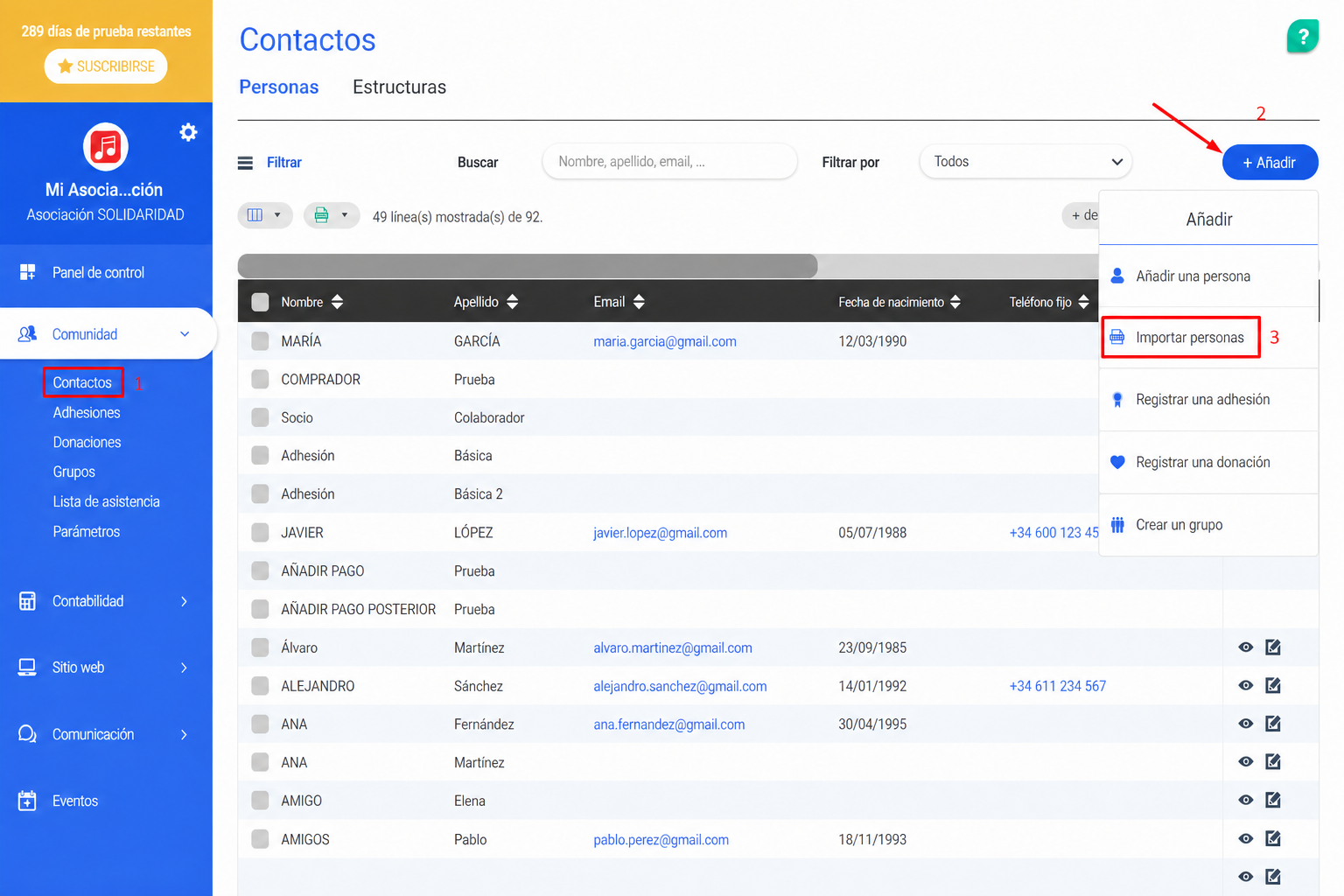1344x896 pixels.
Task: Edit ANA Martínez record icon
Action: click(x=1273, y=762)
